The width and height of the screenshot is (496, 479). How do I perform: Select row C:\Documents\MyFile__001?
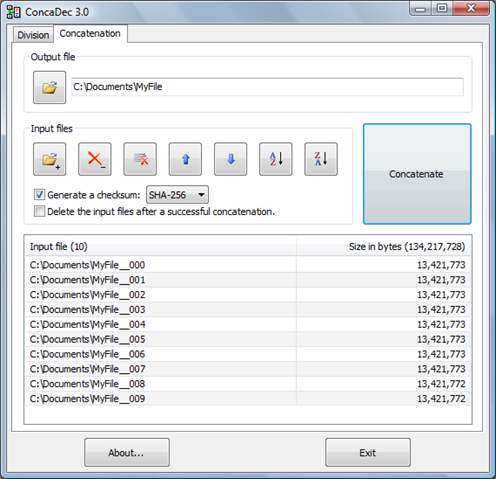coord(248,280)
